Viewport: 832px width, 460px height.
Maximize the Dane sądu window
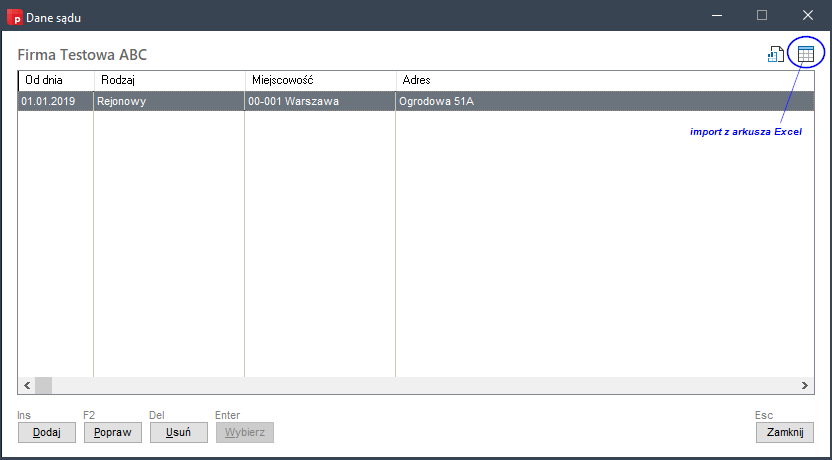761,15
